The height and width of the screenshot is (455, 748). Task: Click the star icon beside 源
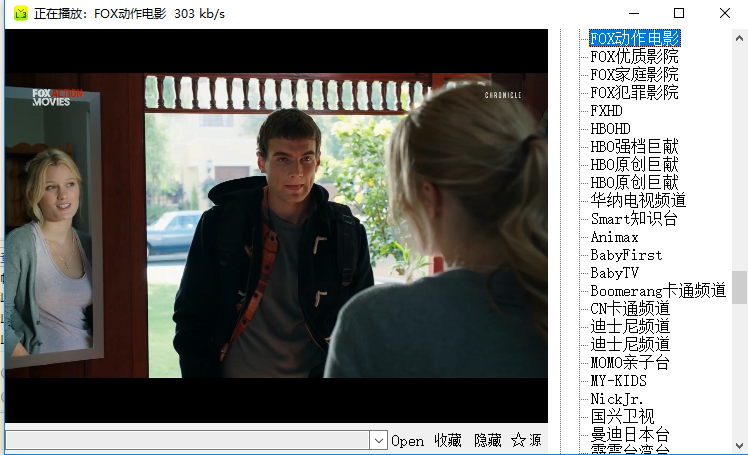tap(518, 440)
